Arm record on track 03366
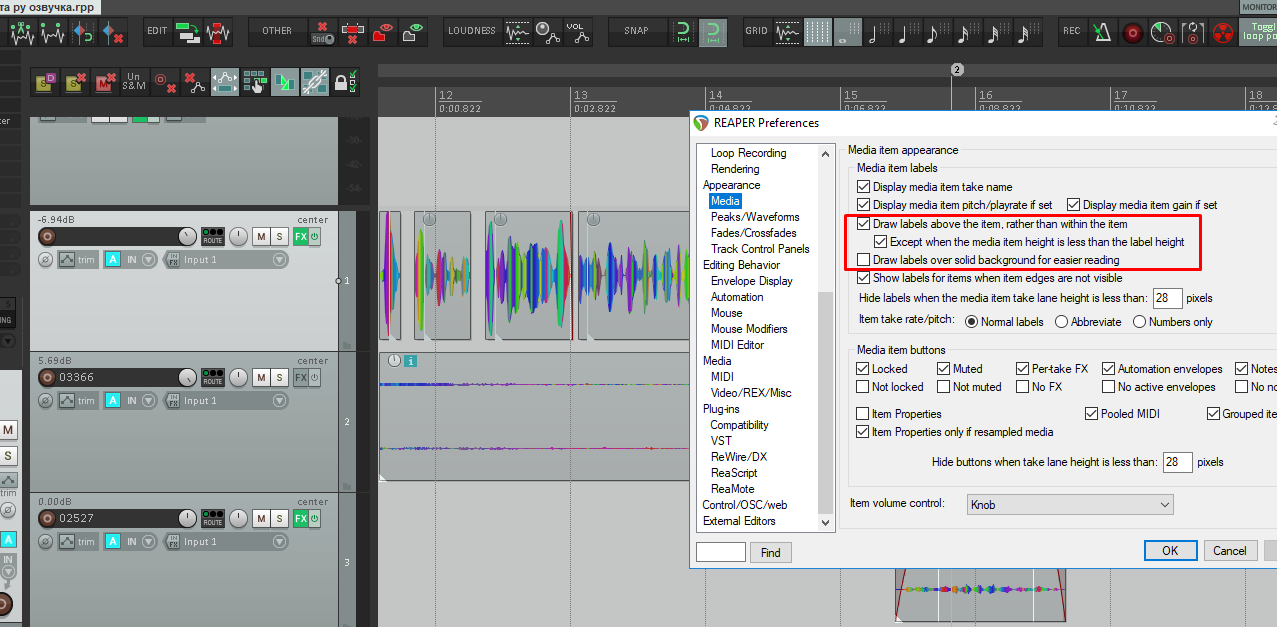The width and height of the screenshot is (1277, 627). coord(47,378)
